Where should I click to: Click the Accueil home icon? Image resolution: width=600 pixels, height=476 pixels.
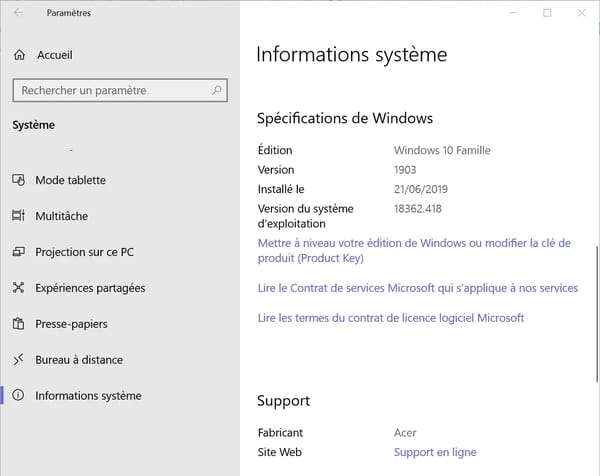pos(19,55)
